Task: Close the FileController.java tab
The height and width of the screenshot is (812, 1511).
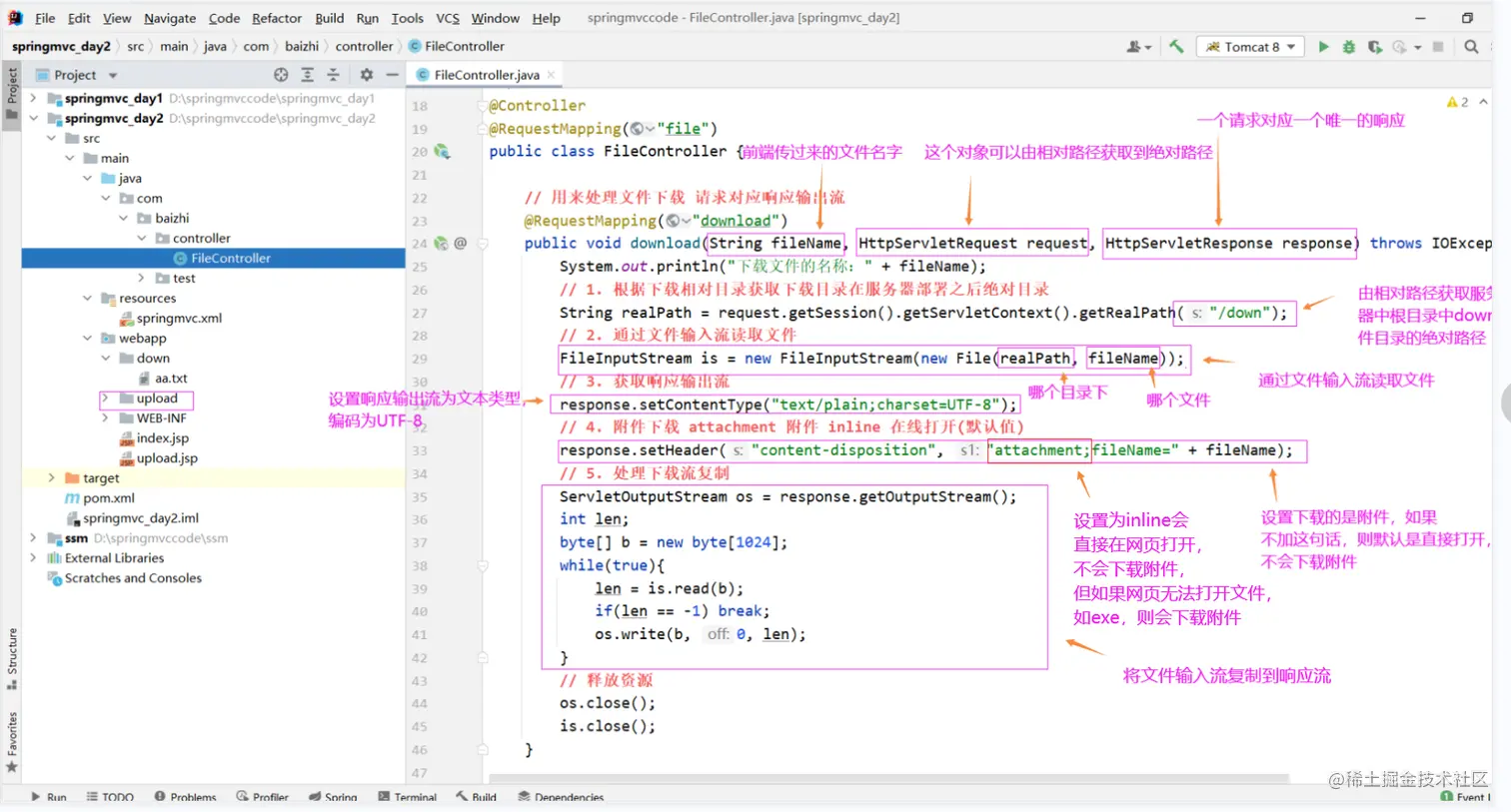Action: (550, 75)
